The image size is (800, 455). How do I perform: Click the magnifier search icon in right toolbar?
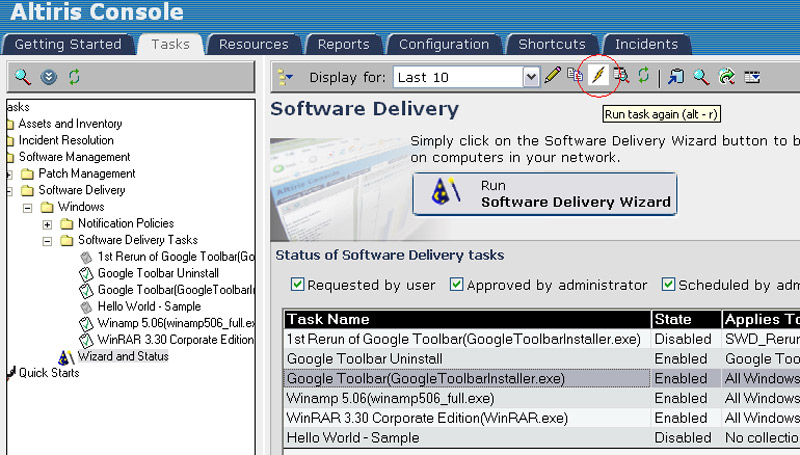pyautogui.click(x=702, y=77)
